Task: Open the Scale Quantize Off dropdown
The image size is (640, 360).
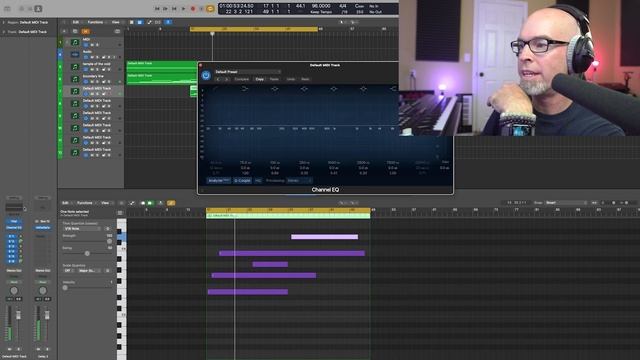Action: click(x=68, y=271)
